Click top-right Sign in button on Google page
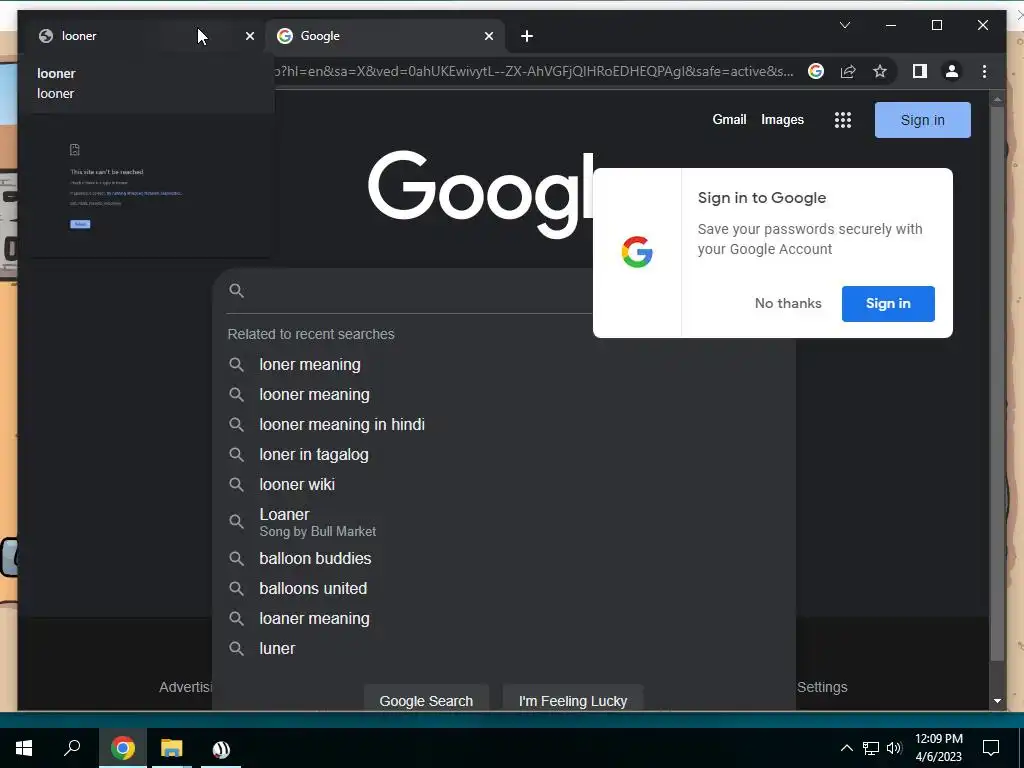Image resolution: width=1024 pixels, height=768 pixels. tap(922, 120)
